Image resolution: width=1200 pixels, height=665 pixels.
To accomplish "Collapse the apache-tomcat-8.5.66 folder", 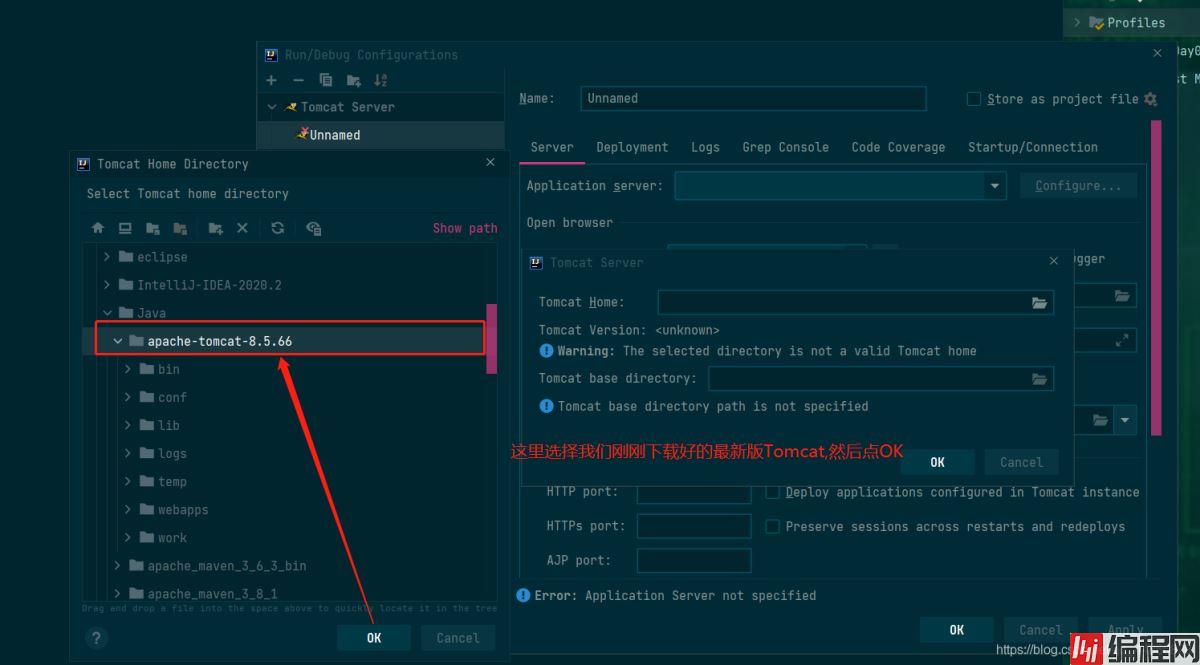I will [118, 341].
